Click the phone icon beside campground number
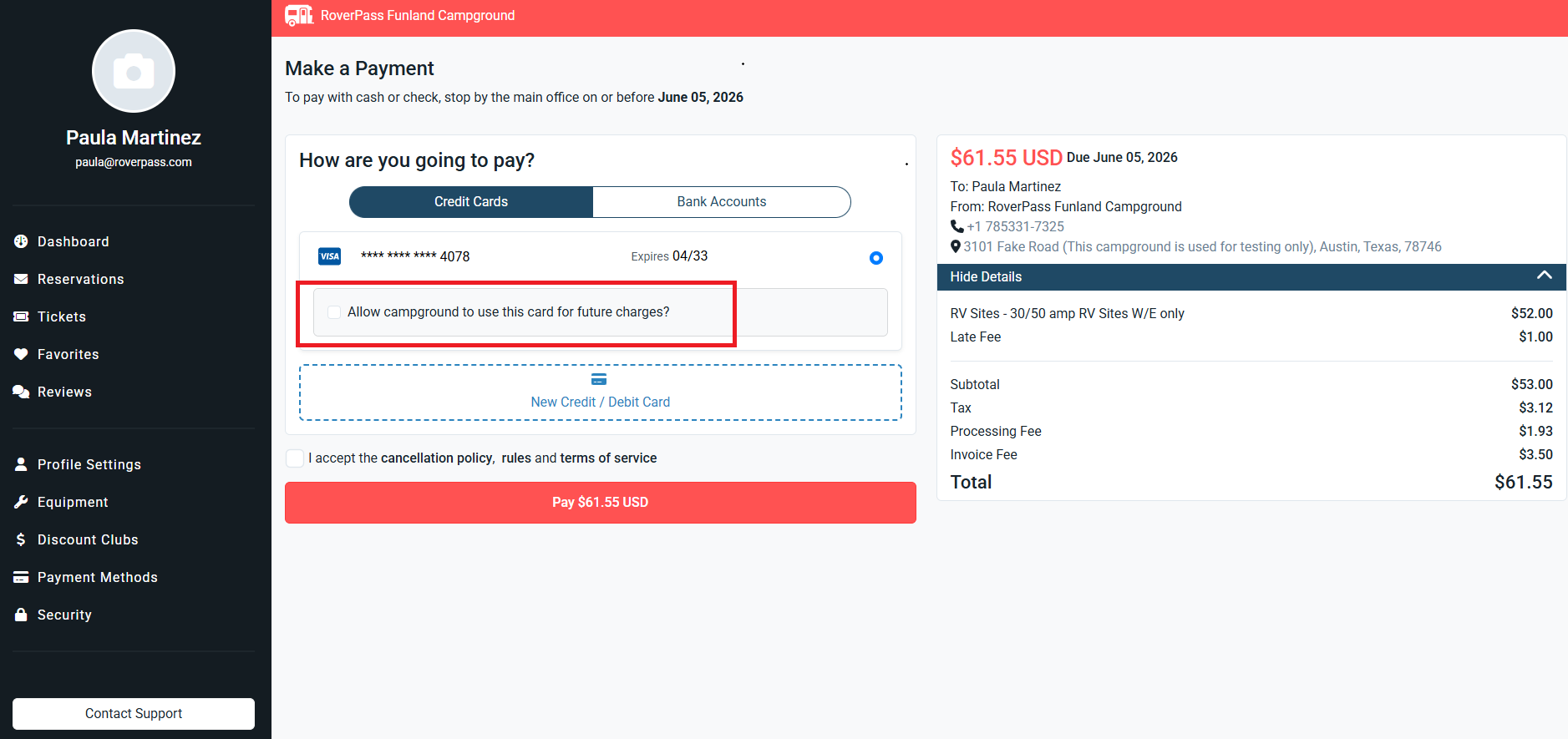Screen dimensions: 1568x739 [x=957, y=226]
